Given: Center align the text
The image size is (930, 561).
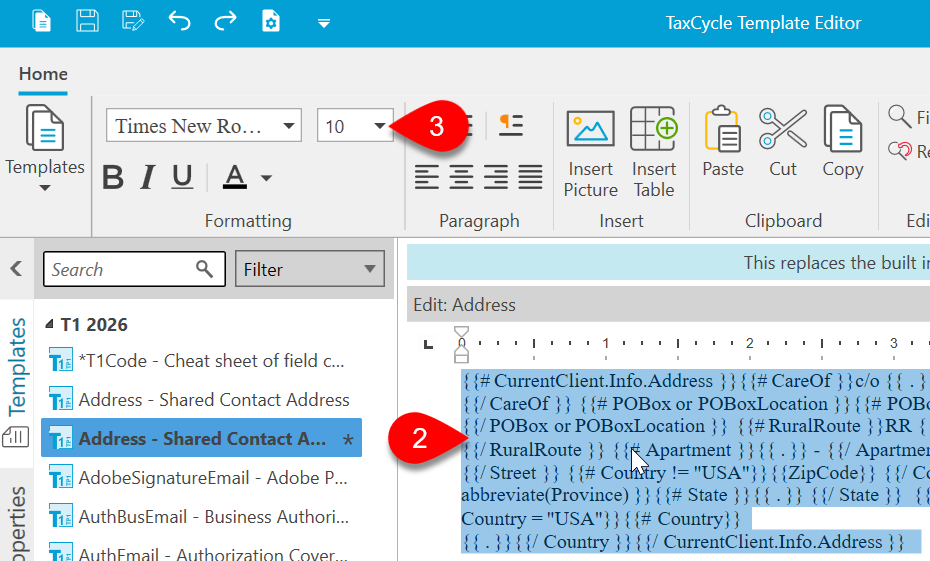Looking at the screenshot, I should point(461,177).
